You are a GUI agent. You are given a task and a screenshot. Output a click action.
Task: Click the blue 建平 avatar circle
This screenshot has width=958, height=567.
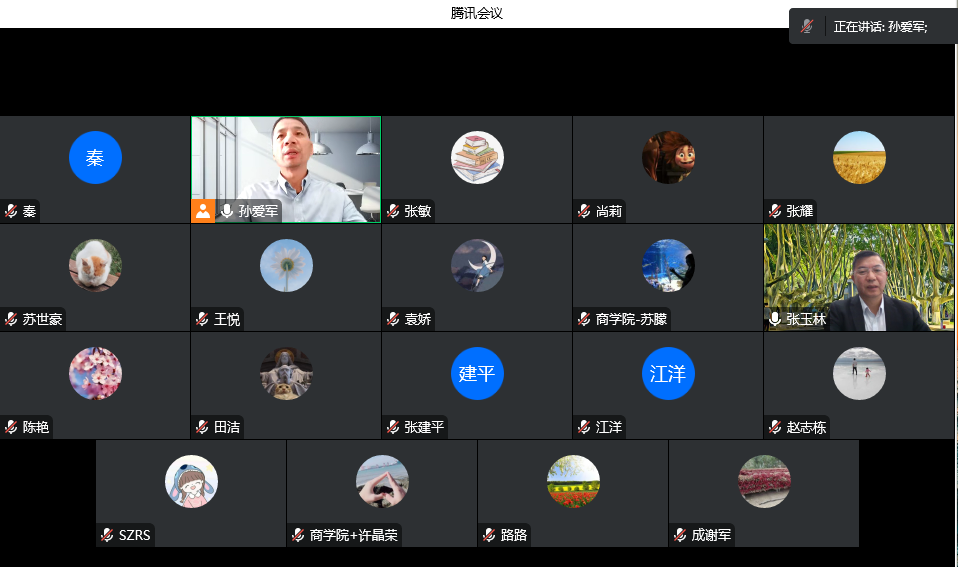coord(477,374)
